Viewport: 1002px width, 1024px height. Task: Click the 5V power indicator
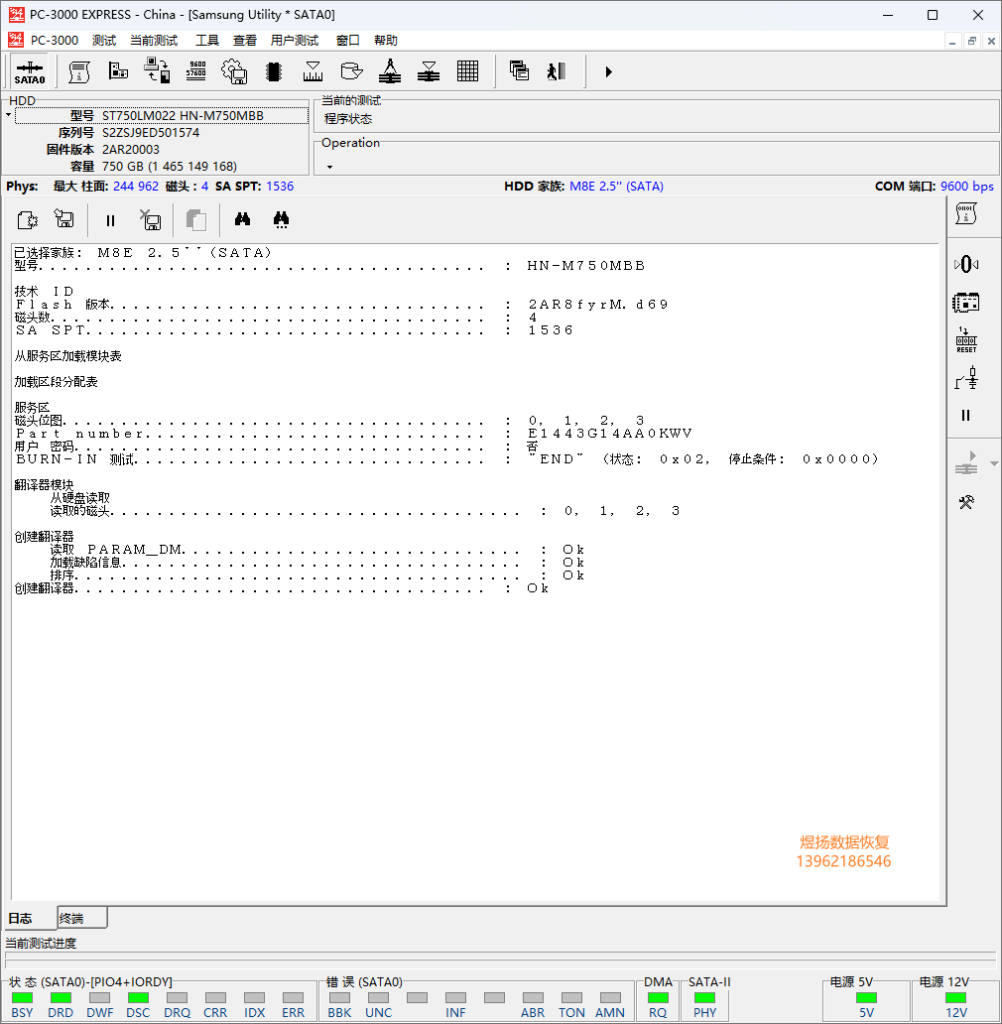tap(866, 998)
